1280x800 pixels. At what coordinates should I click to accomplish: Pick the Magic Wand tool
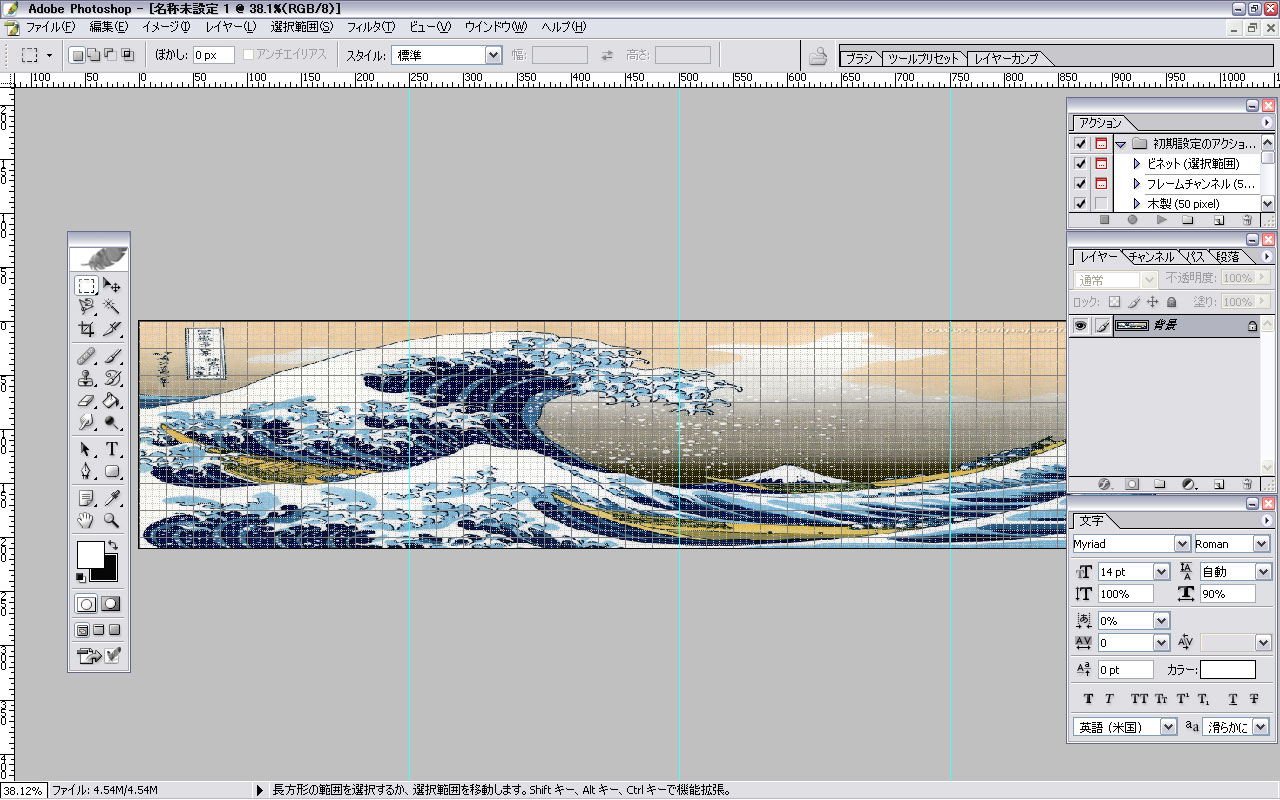[x=112, y=306]
